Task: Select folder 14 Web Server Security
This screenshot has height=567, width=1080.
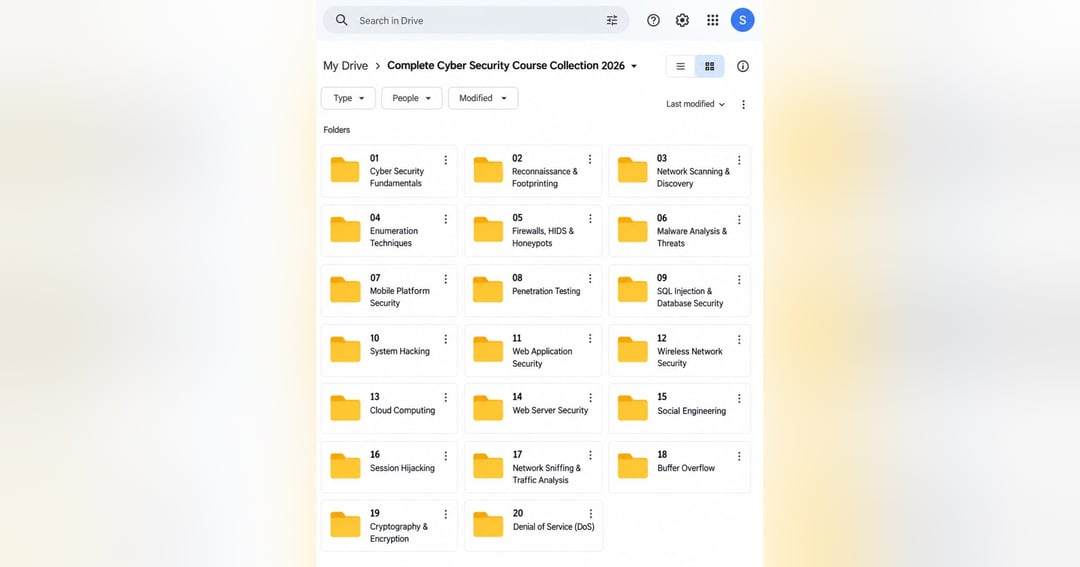Action: point(533,409)
